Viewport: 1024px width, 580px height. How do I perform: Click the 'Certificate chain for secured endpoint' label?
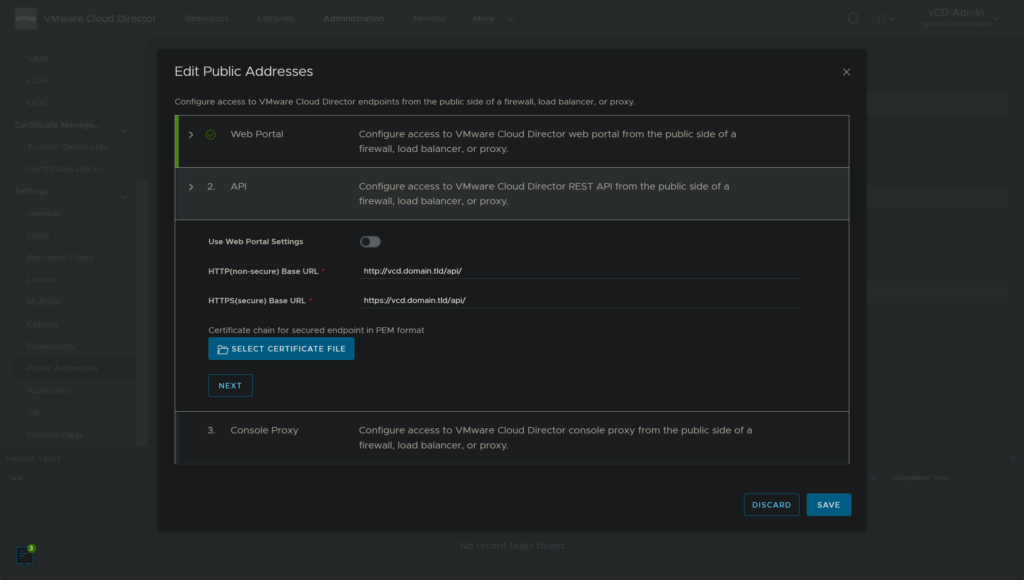[x=316, y=330]
